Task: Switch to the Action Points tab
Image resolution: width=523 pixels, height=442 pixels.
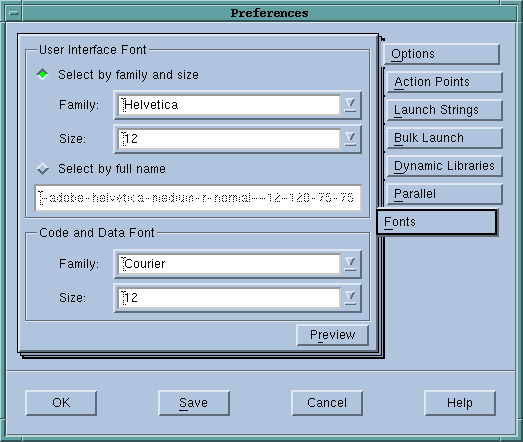Action: point(444,82)
